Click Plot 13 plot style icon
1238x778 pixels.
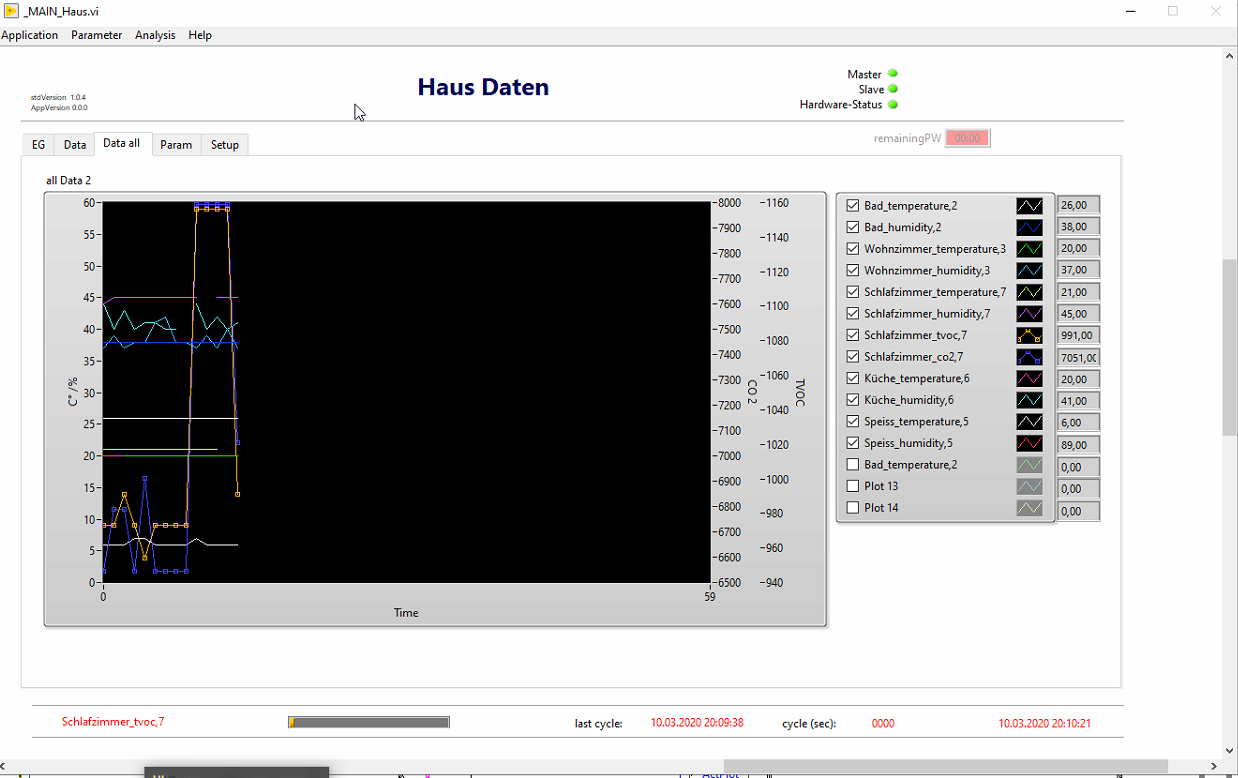tap(1029, 486)
